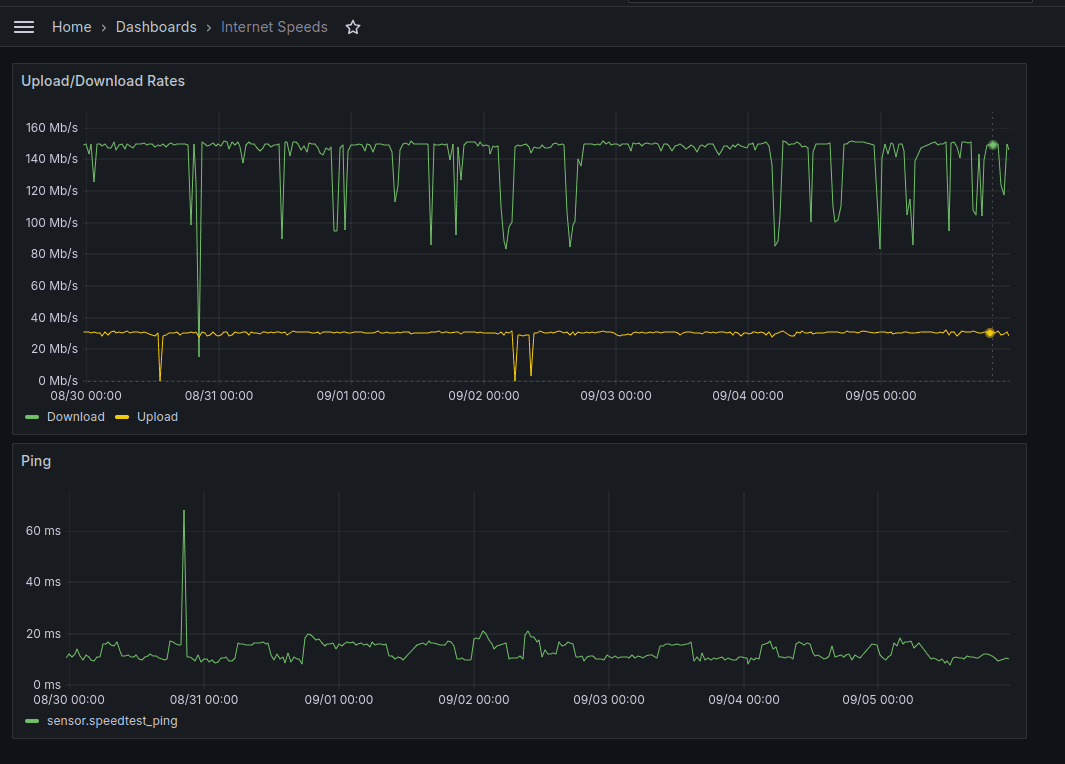Star the Internet Speeds dashboard as favorite
The width and height of the screenshot is (1065, 764).
pos(352,27)
